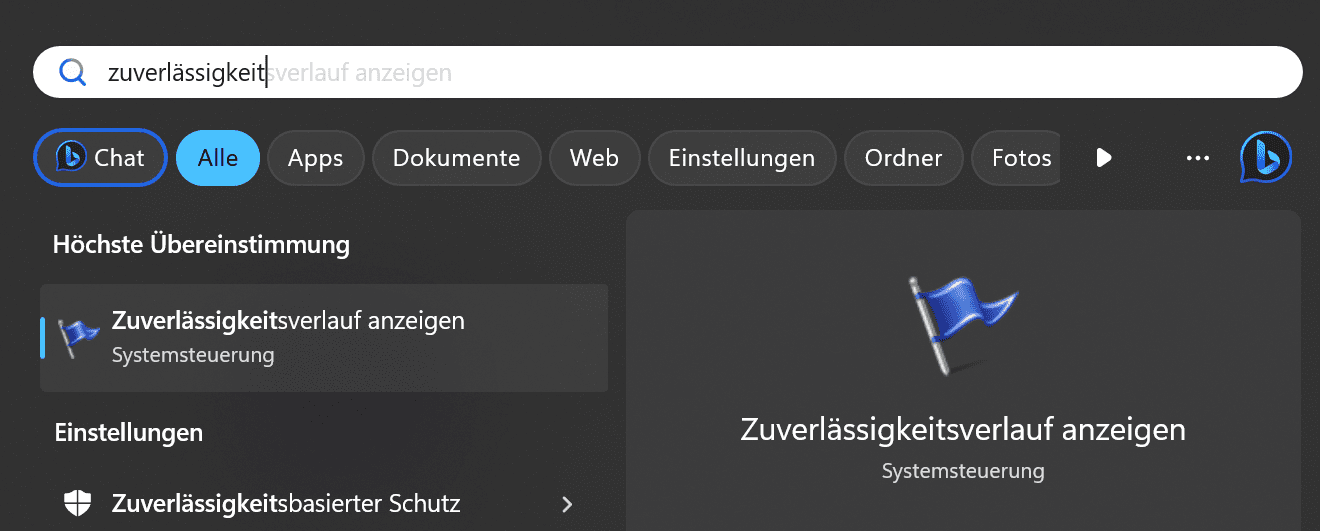Click the shield icon beside Zuverlässigkeitsbasierter Schutz
The height and width of the screenshot is (531, 1320).
coord(78,503)
